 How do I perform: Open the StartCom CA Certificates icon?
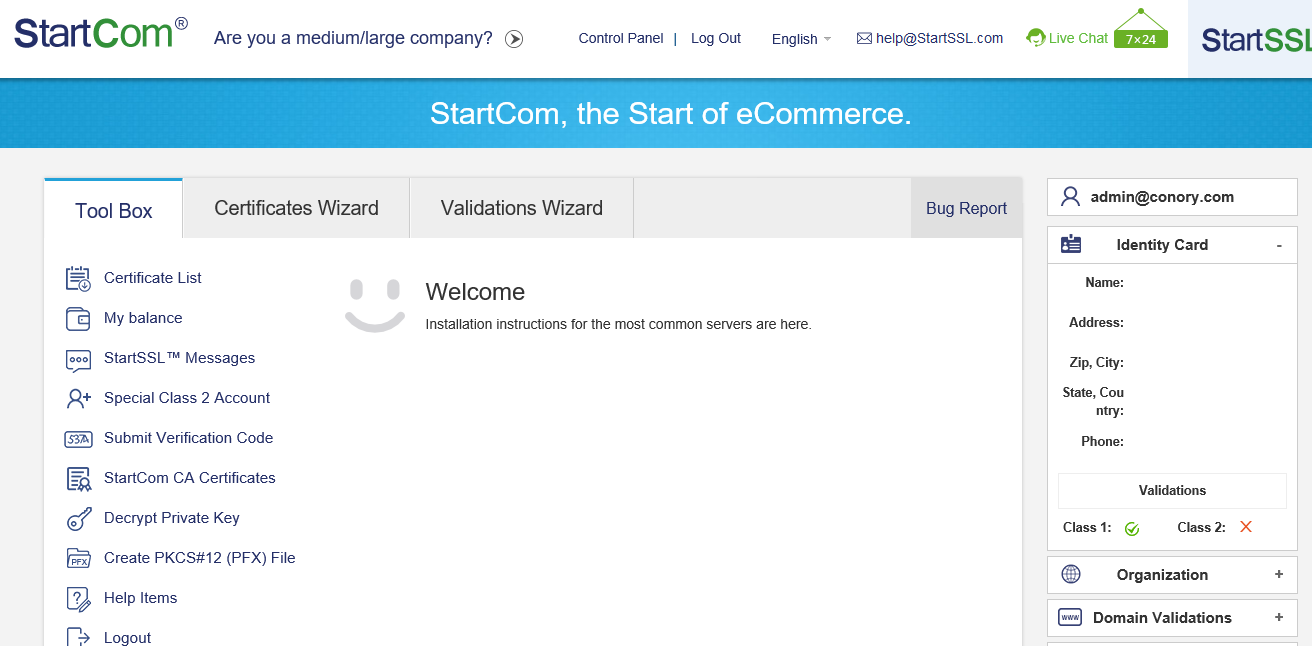[78, 479]
